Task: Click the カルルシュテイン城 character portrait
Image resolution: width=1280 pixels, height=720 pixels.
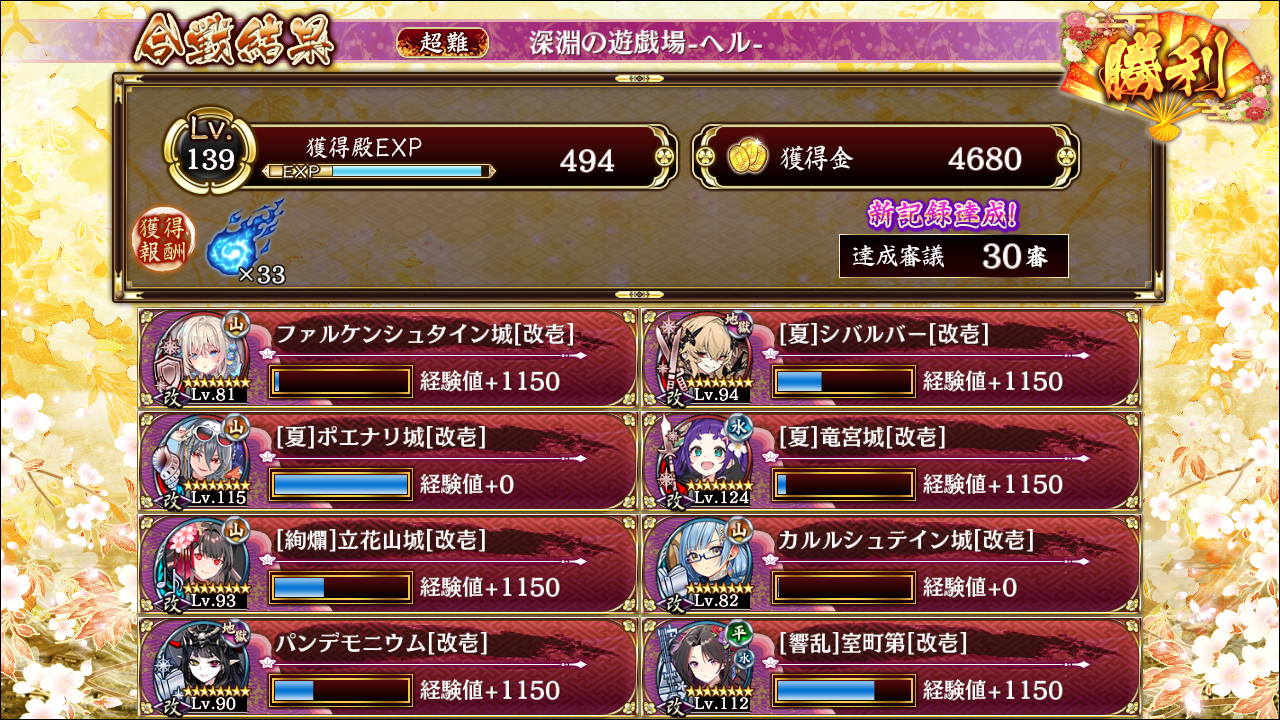Action: click(x=706, y=563)
